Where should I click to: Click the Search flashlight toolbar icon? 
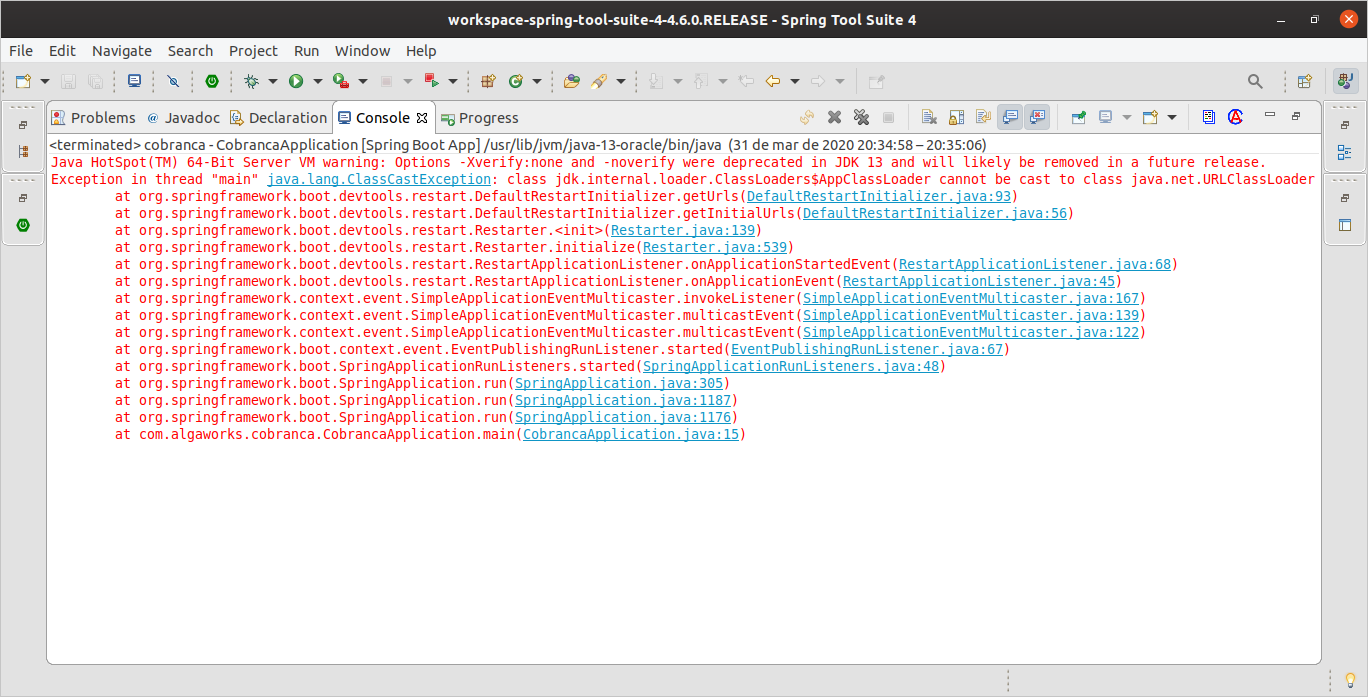[x=599, y=81]
